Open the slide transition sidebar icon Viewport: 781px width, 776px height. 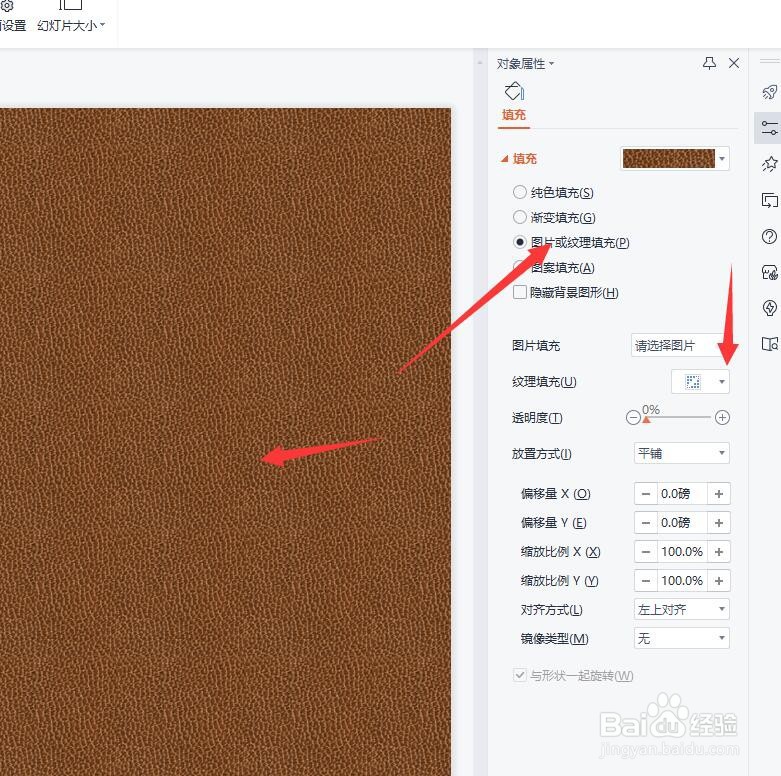pyautogui.click(x=770, y=200)
